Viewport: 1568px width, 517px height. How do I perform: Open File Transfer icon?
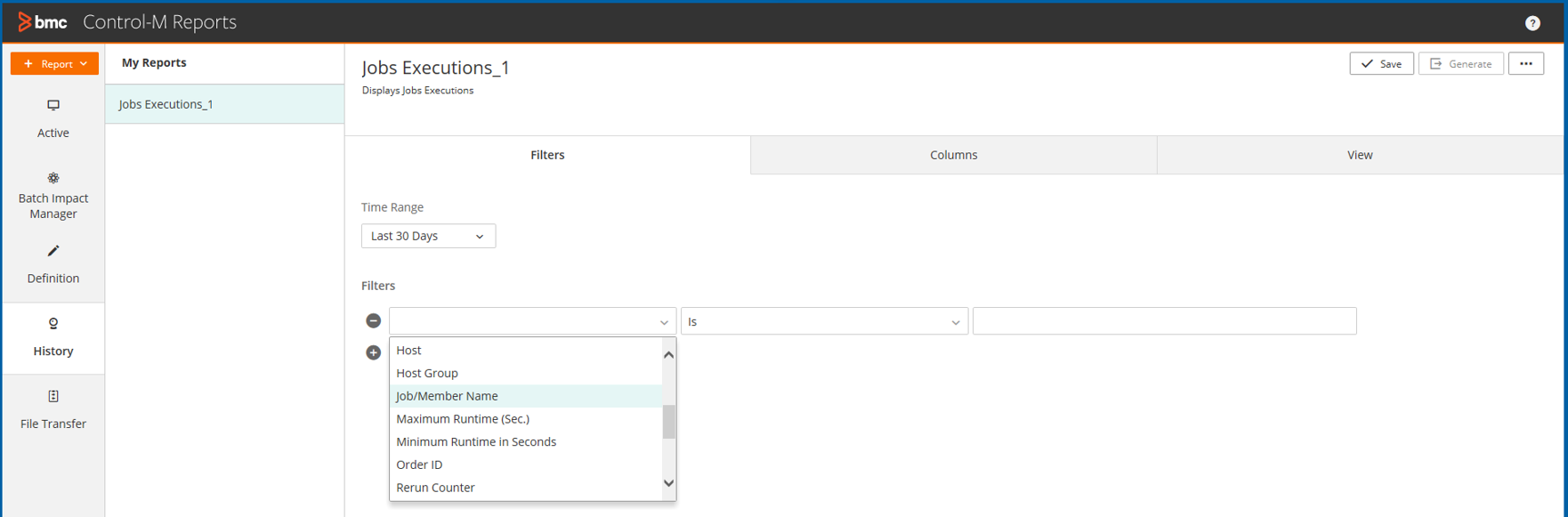(53, 397)
